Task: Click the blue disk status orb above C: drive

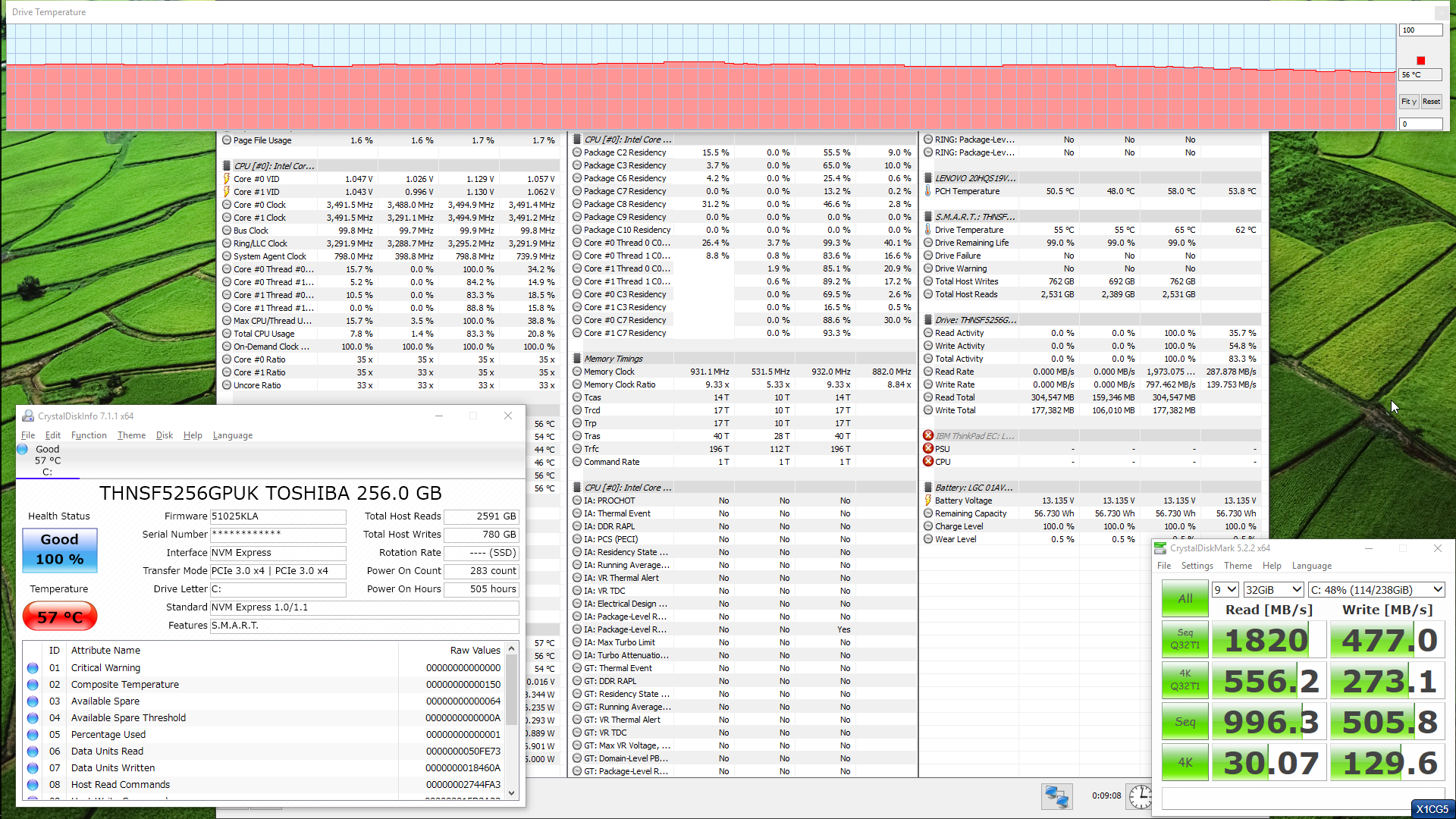Action: pos(22,449)
